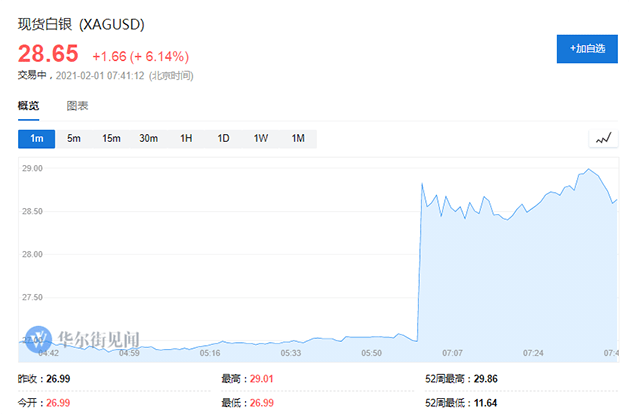Select the 1W weekly timeframe
The image size is (630, 414).
pos(261,139)
